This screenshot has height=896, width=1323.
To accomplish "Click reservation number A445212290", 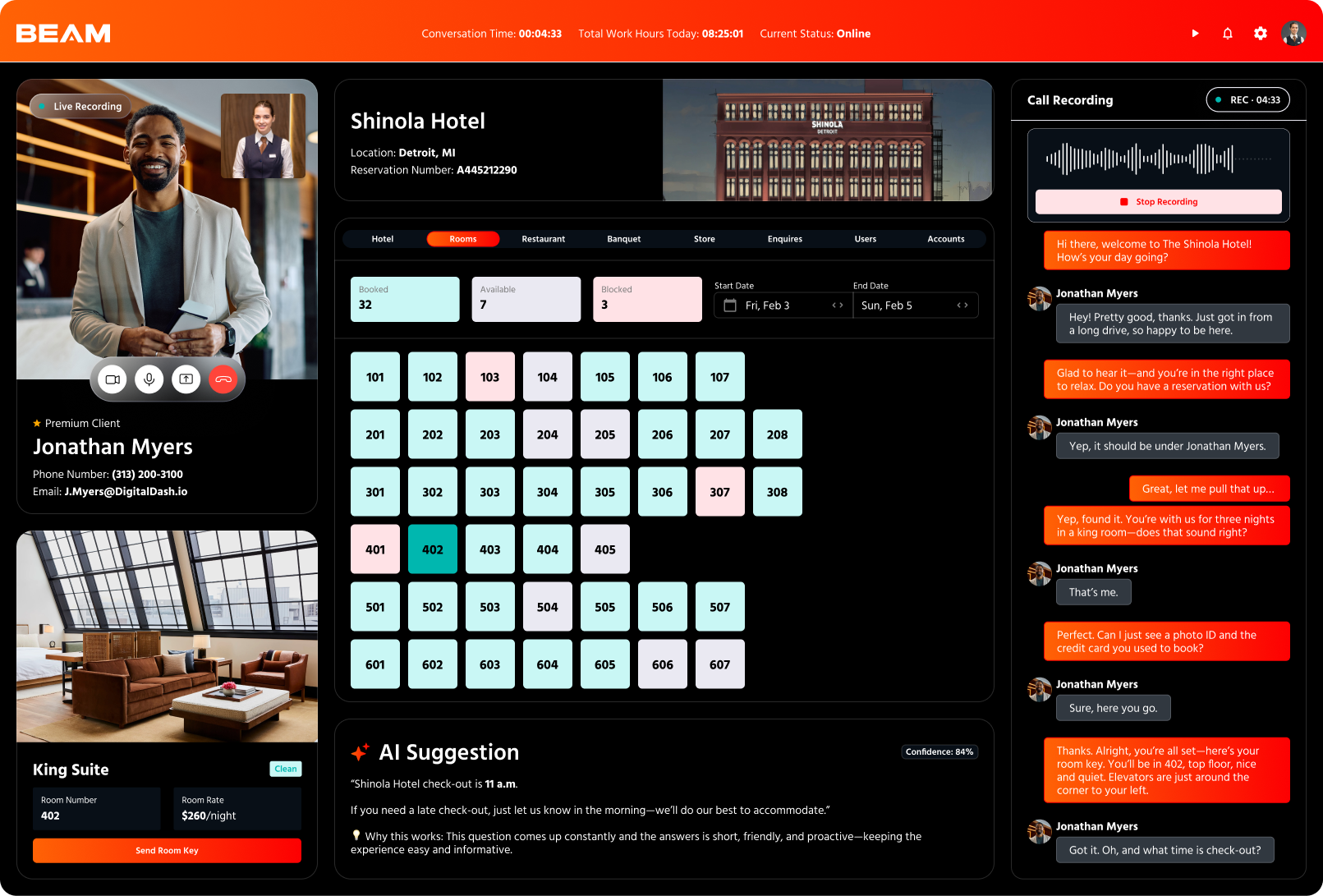I will (487, 170).
